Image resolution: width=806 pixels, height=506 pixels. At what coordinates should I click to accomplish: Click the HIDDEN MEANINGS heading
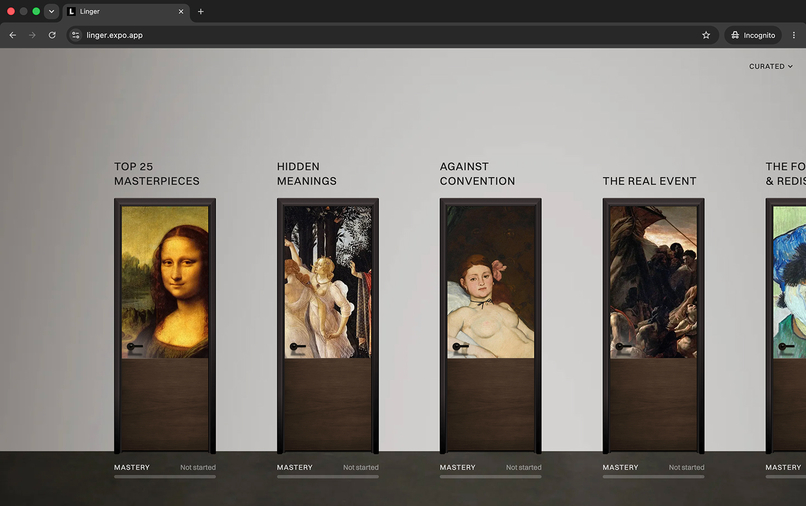tap(307, 174)
